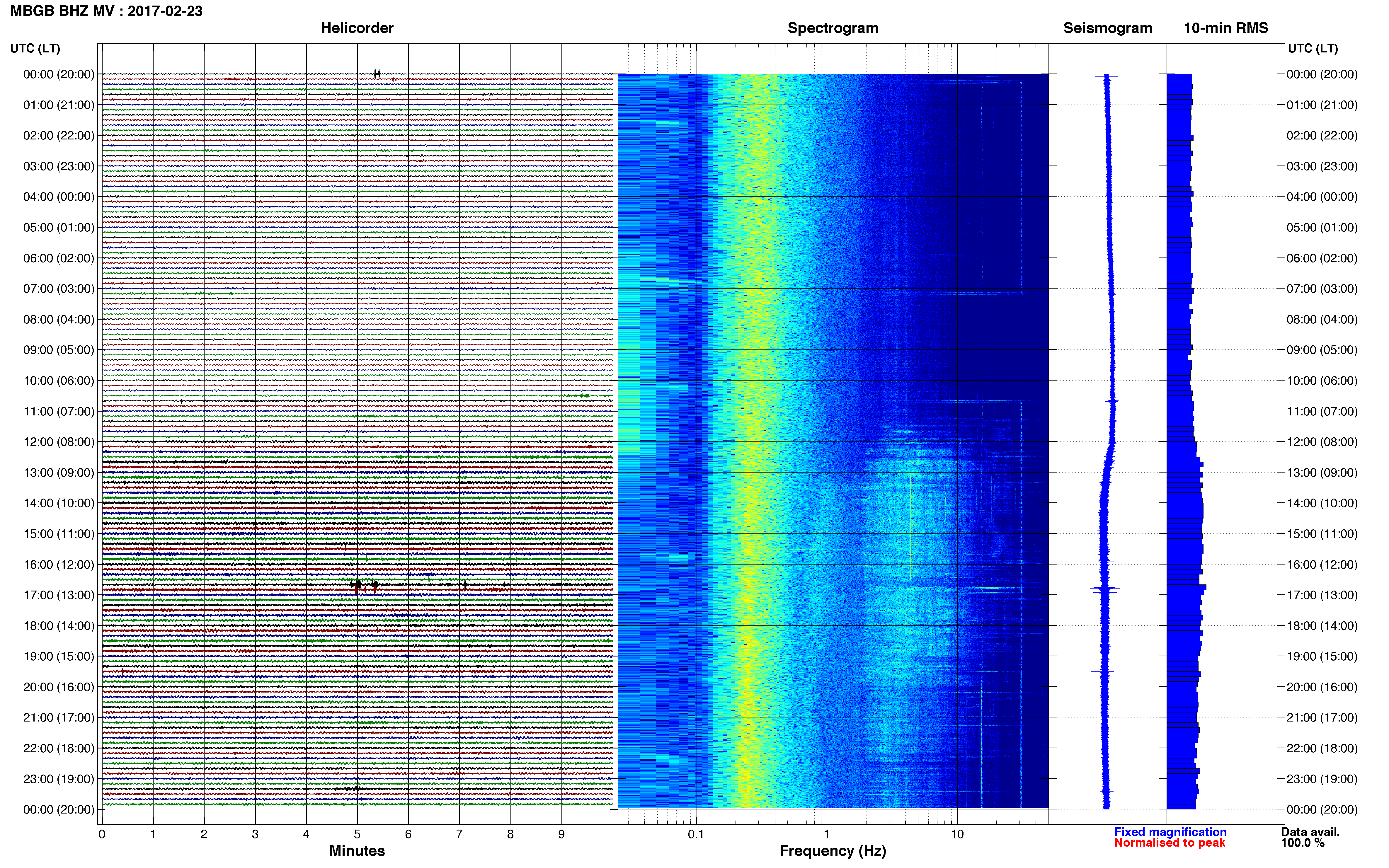
Task: Click 15:00 (11:00) on Helicorder time axis
Action: pyautogui.click(x=59, y=534)
